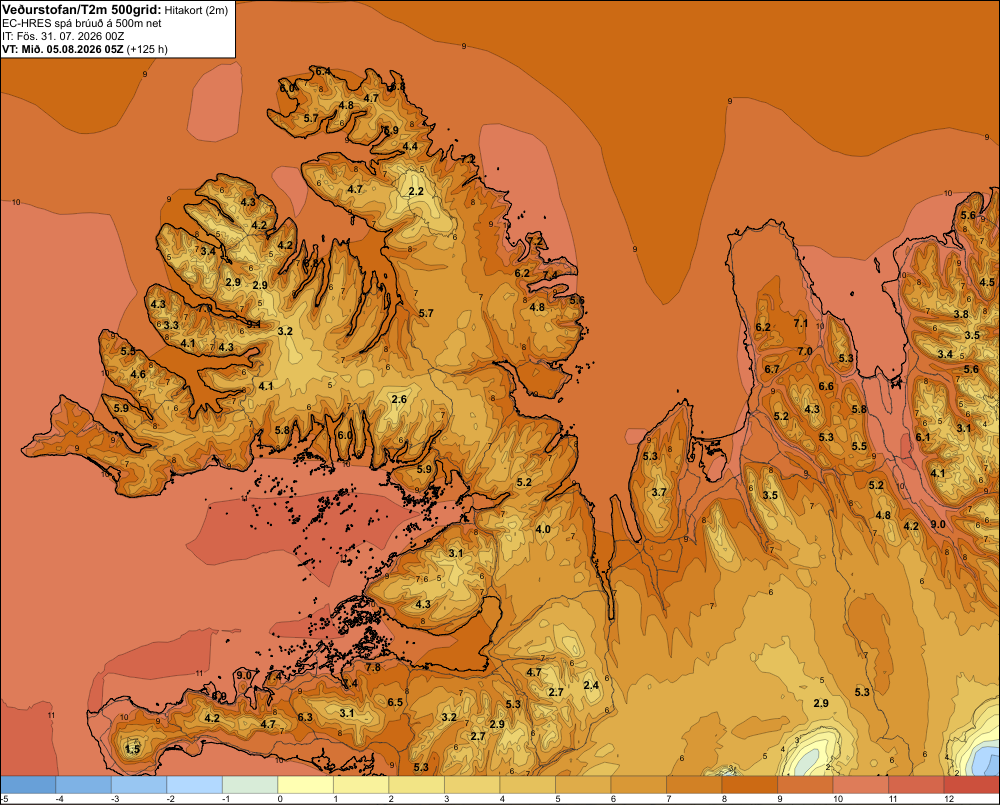This screenshot has height=805, width=1000.
Task: Click the 9.1 temperature value
Action: pos(254,324)
